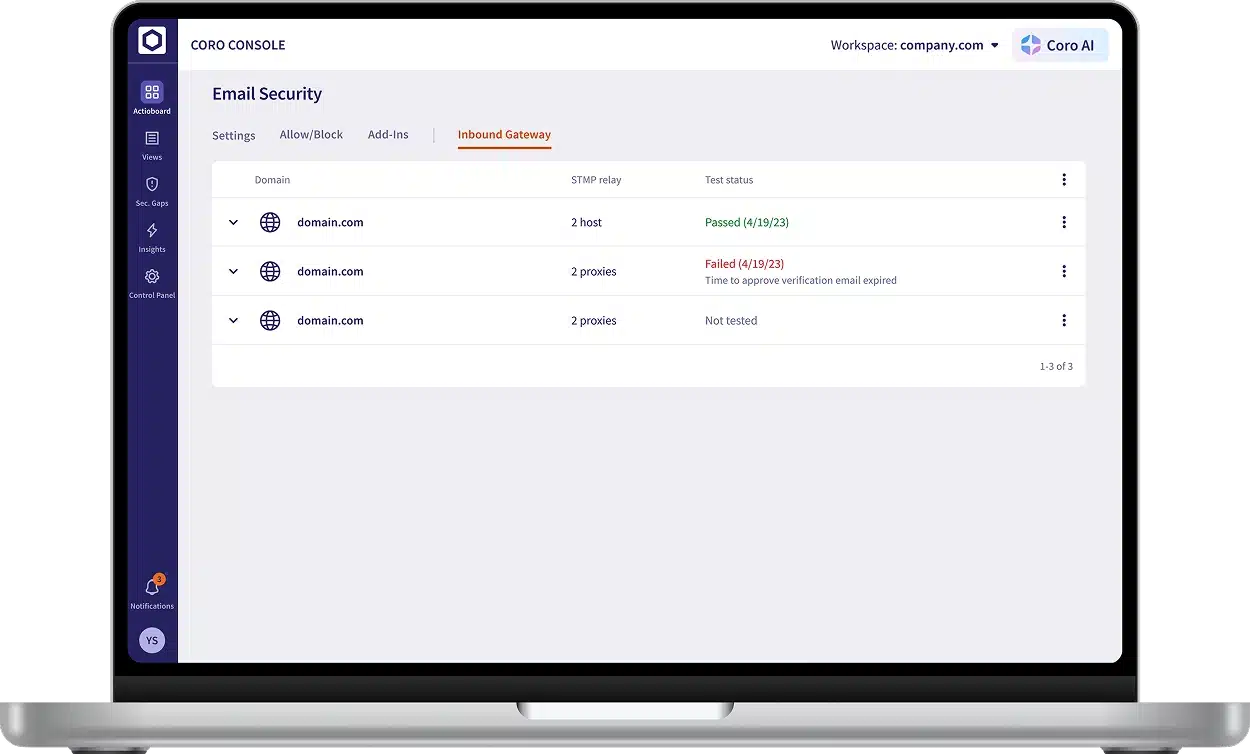Open the YS user avatar
Image resolution: width=1250 pixels, height=754 pixels.
(152, 641)
